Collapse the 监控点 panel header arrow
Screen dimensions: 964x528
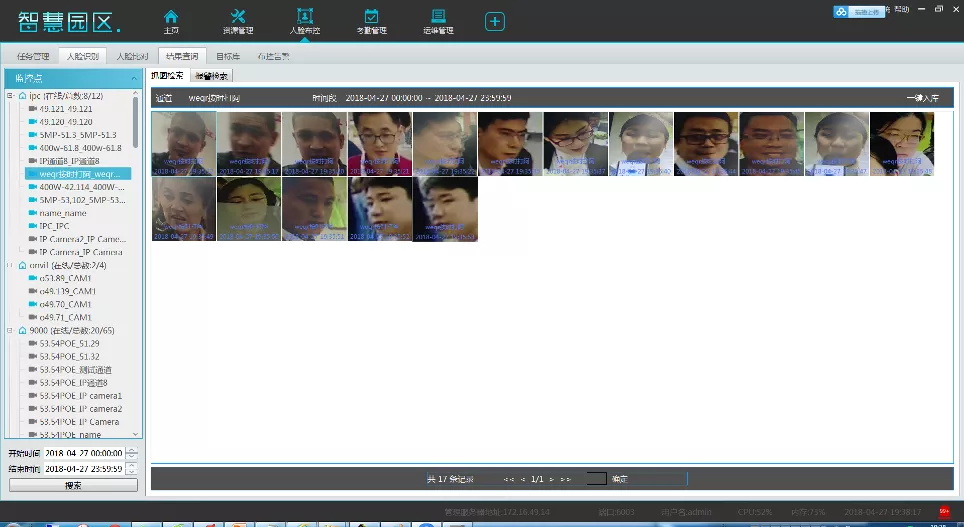135,77
